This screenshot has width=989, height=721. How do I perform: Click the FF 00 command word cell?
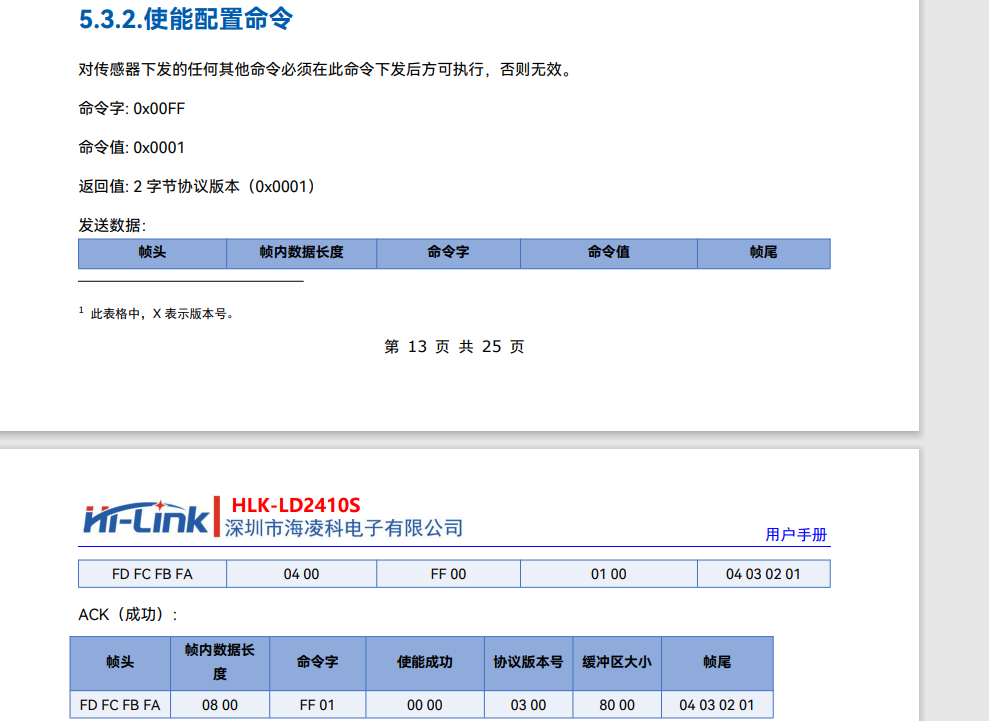pyautogui.click(x=448, y=574)
